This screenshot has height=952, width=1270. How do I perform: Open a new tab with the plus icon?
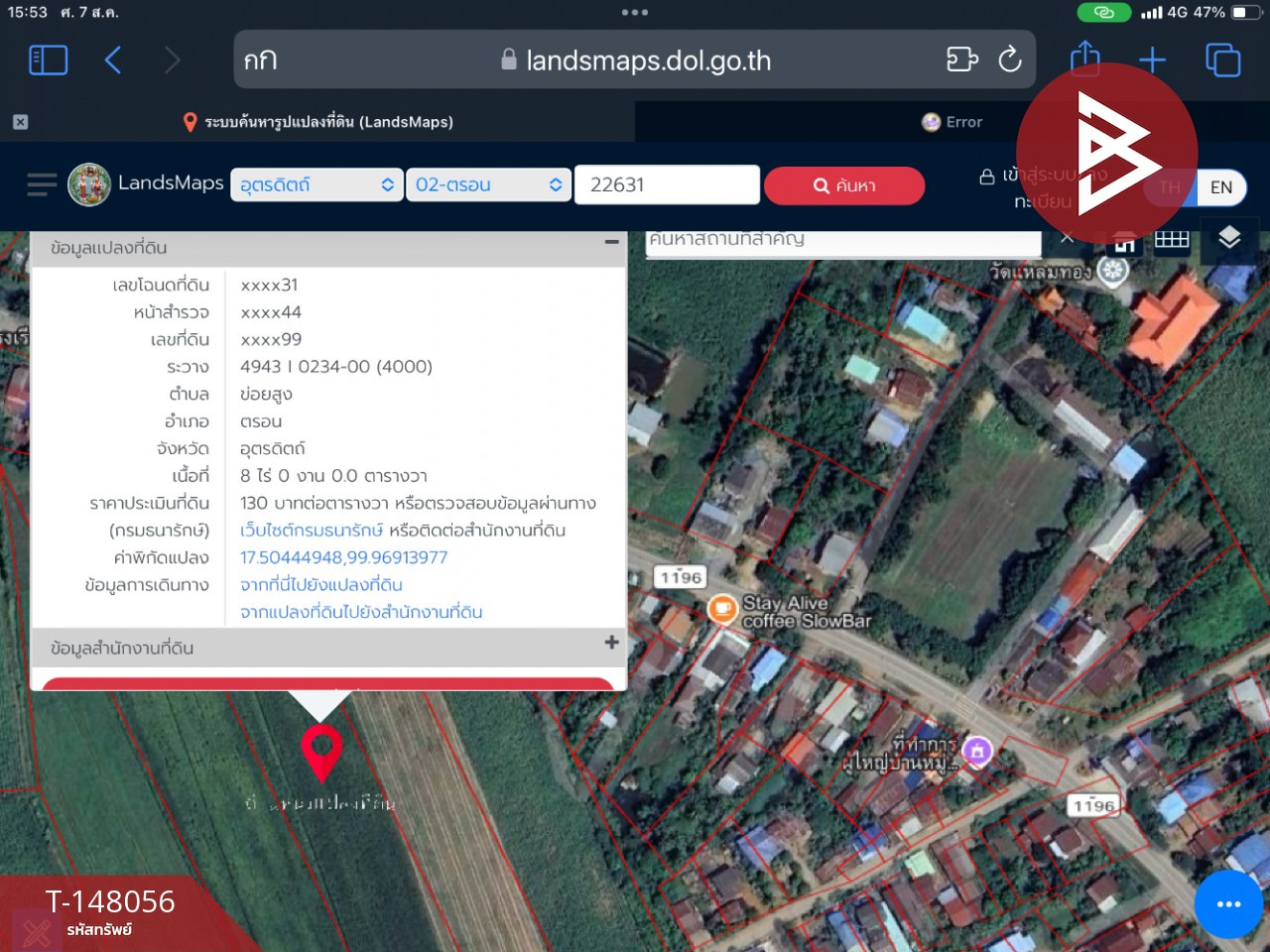point(1152,60)
